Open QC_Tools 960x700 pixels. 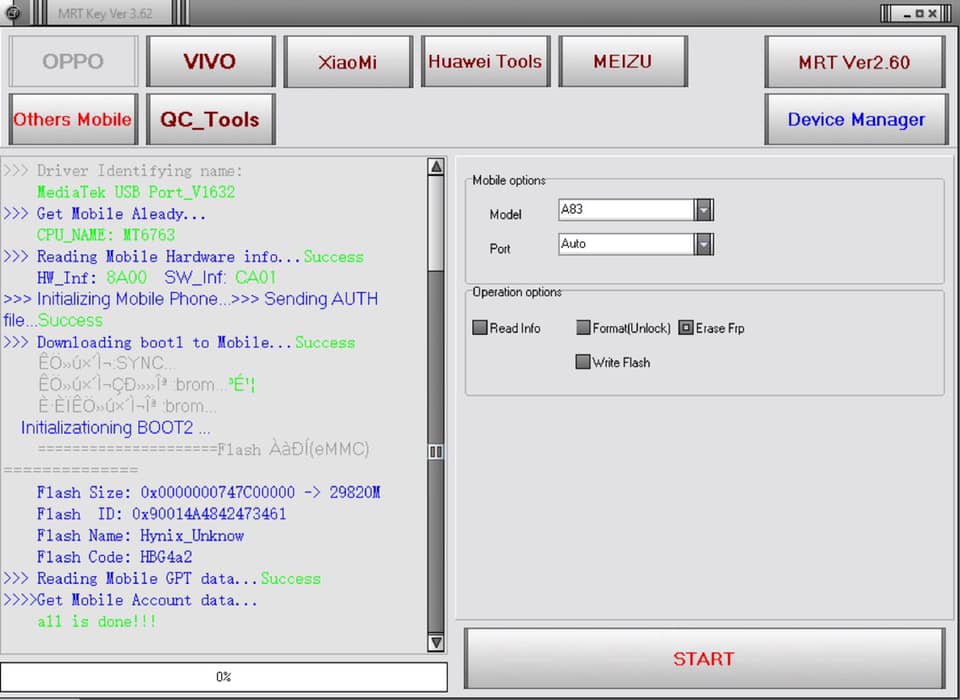click(x=210, y=119)
